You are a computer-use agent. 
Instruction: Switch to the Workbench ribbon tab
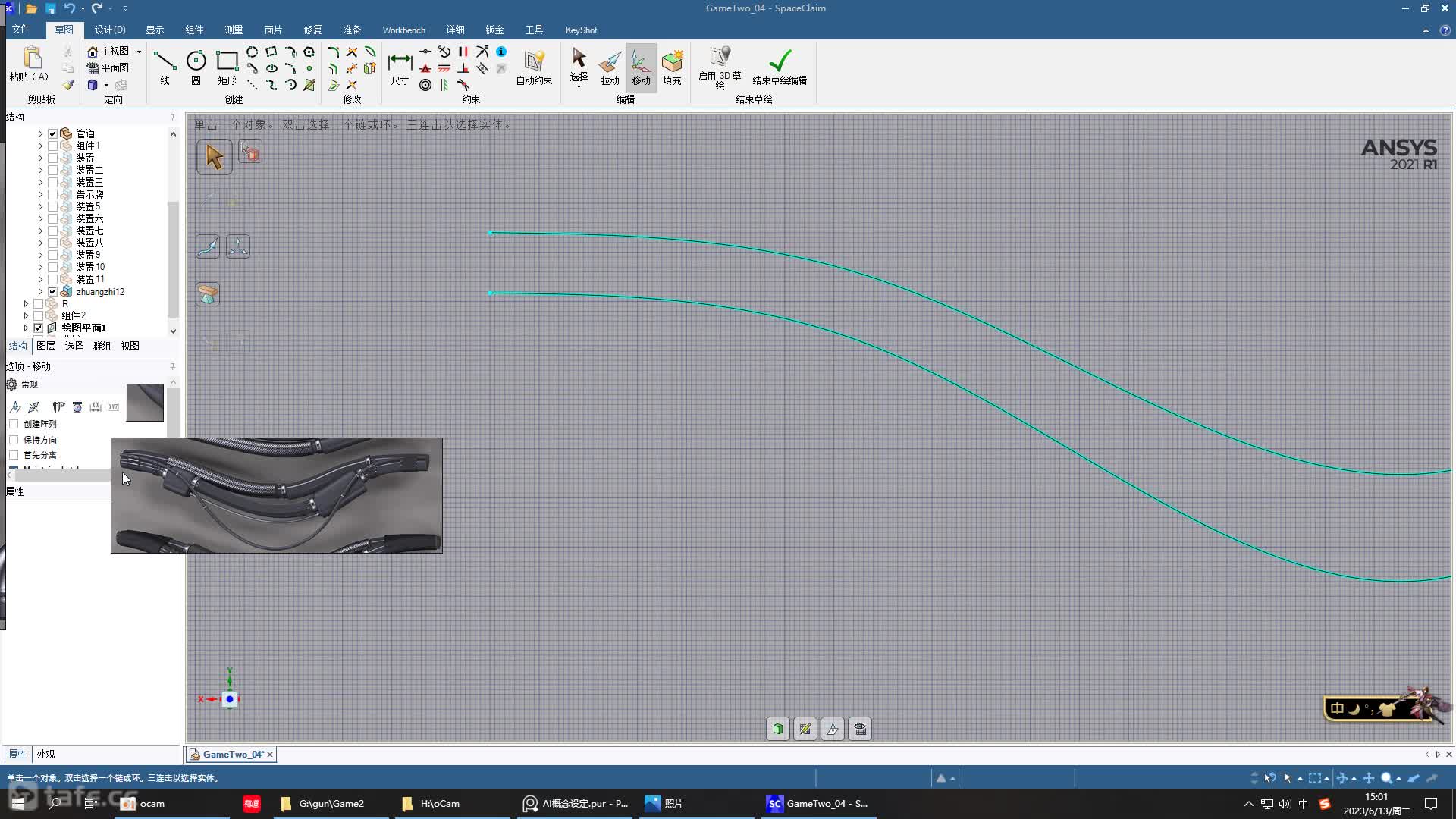(x=403, y=30)
